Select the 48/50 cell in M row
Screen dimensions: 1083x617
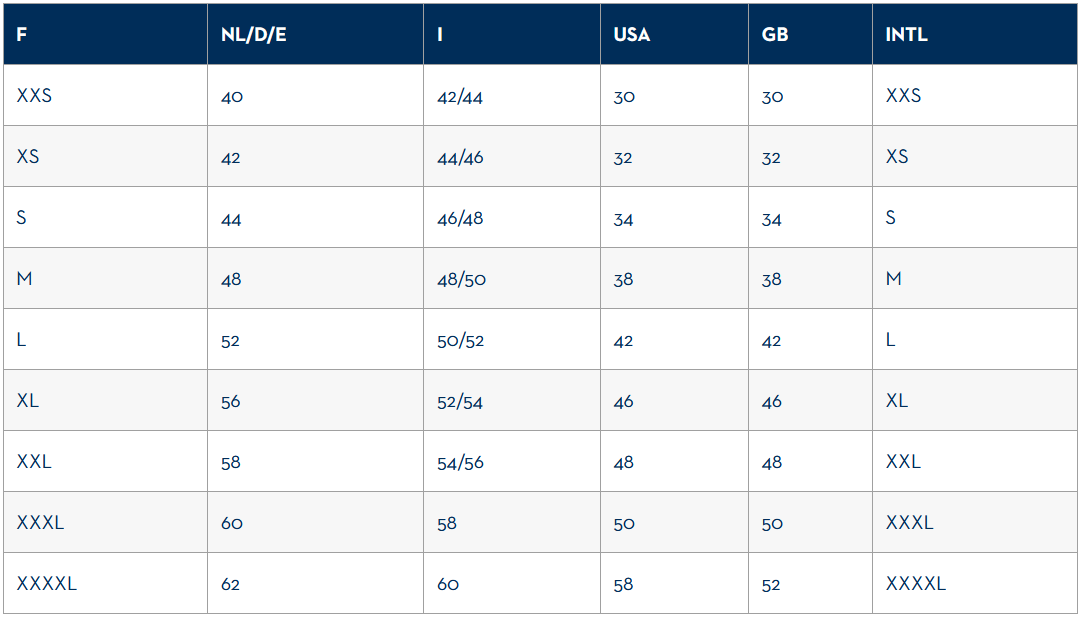pos(512,278)
